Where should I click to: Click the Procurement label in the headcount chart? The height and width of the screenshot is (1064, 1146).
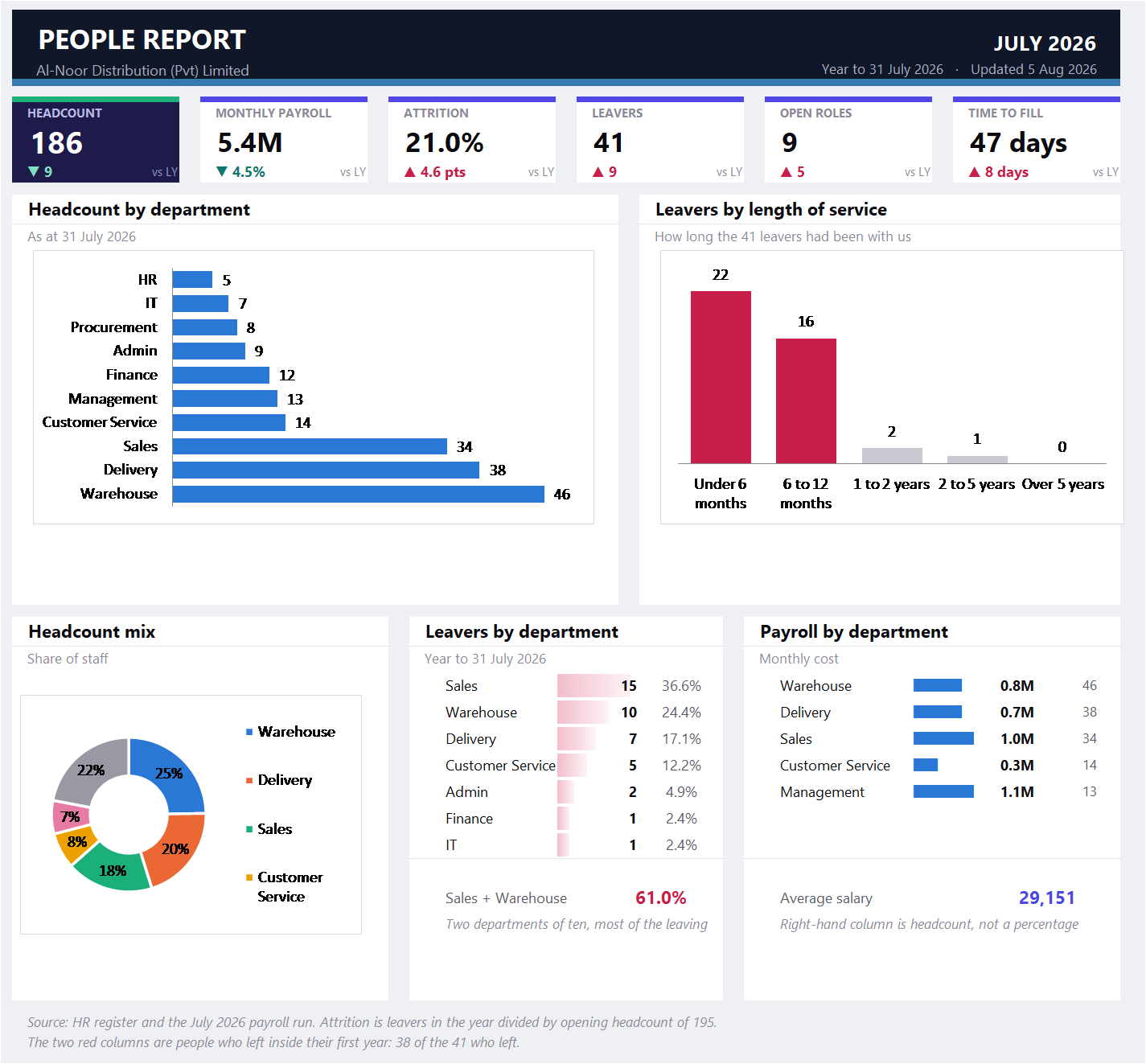click(x=113, y=327)
